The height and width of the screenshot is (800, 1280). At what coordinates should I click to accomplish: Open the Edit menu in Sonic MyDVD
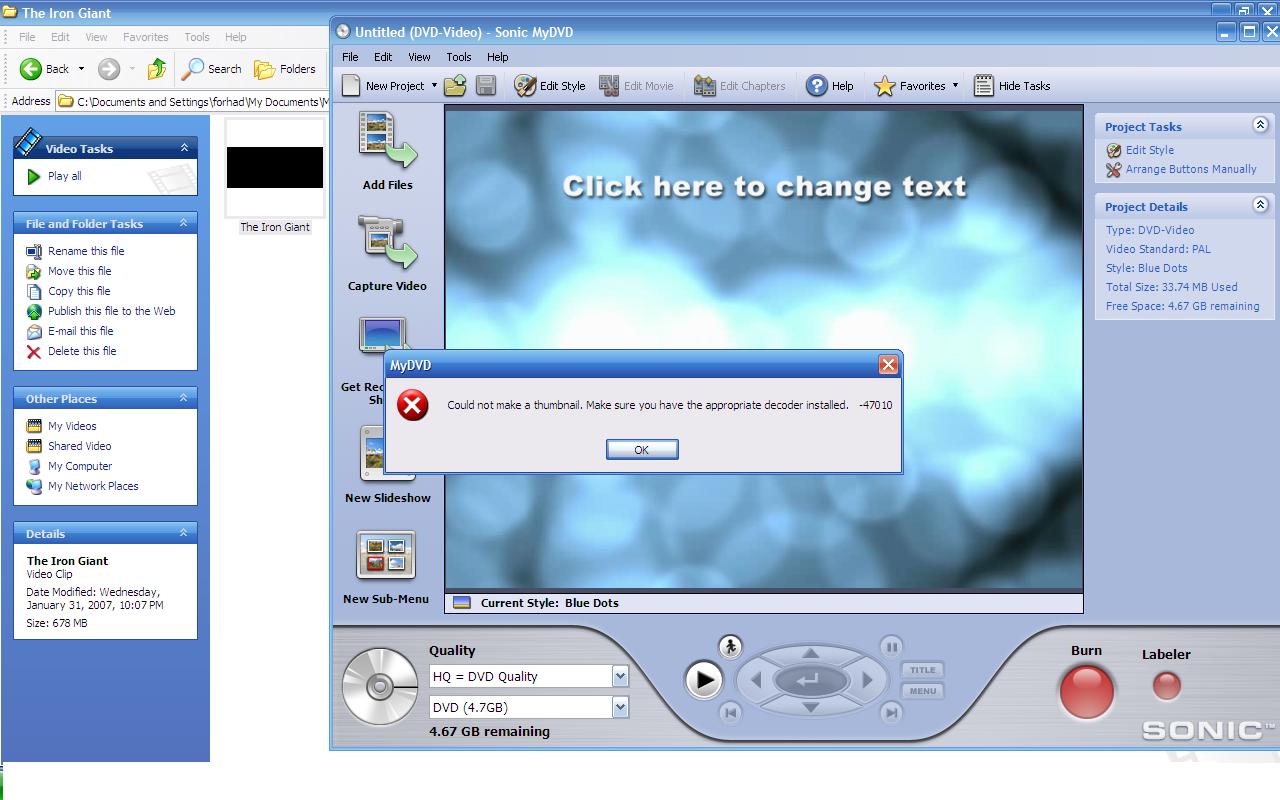pyautogui.click(x=383, y=57)
